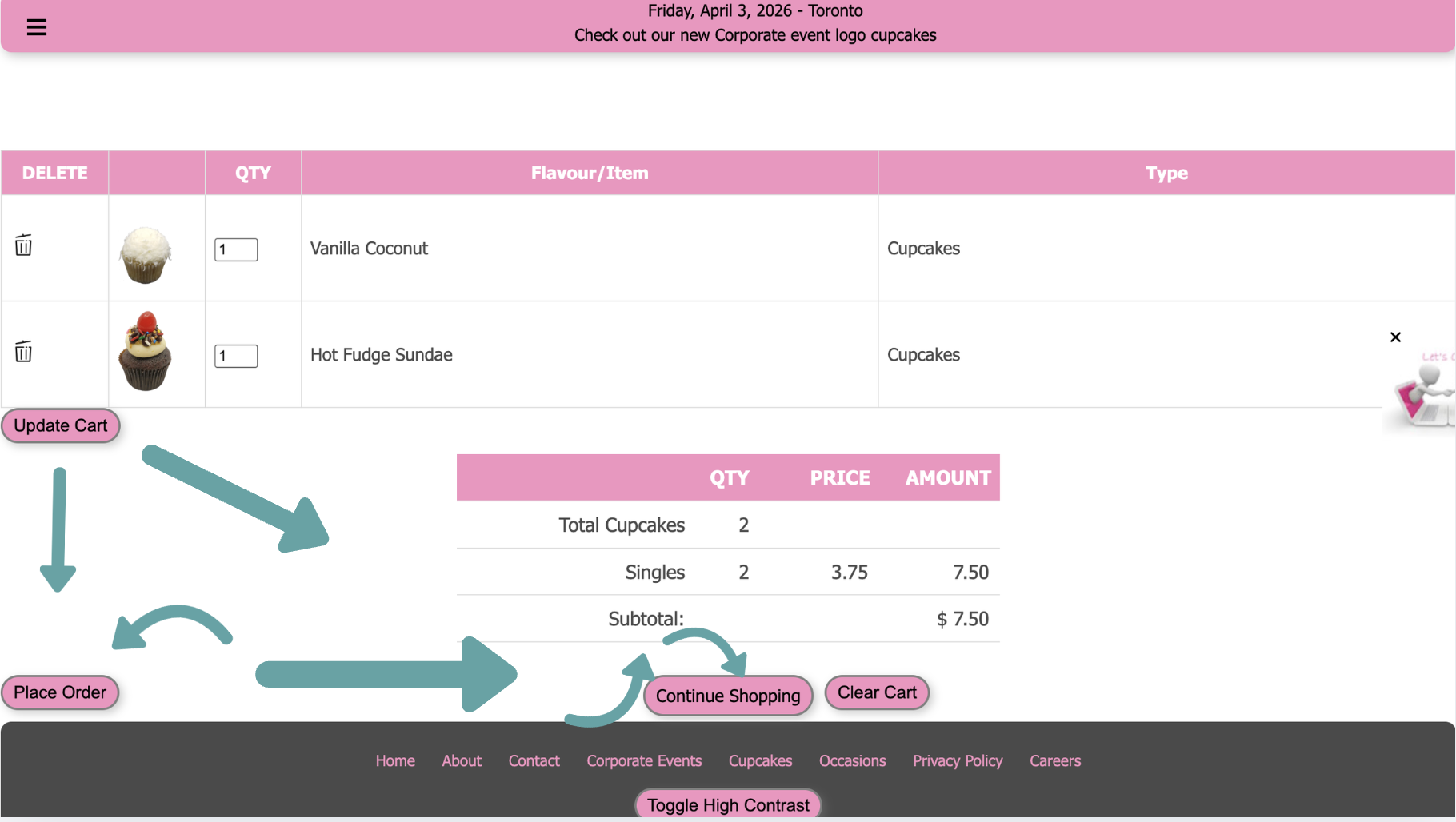Click the Update Cart button
Viewport: 1456px width, 822px height.
click(x=61, y=425)
